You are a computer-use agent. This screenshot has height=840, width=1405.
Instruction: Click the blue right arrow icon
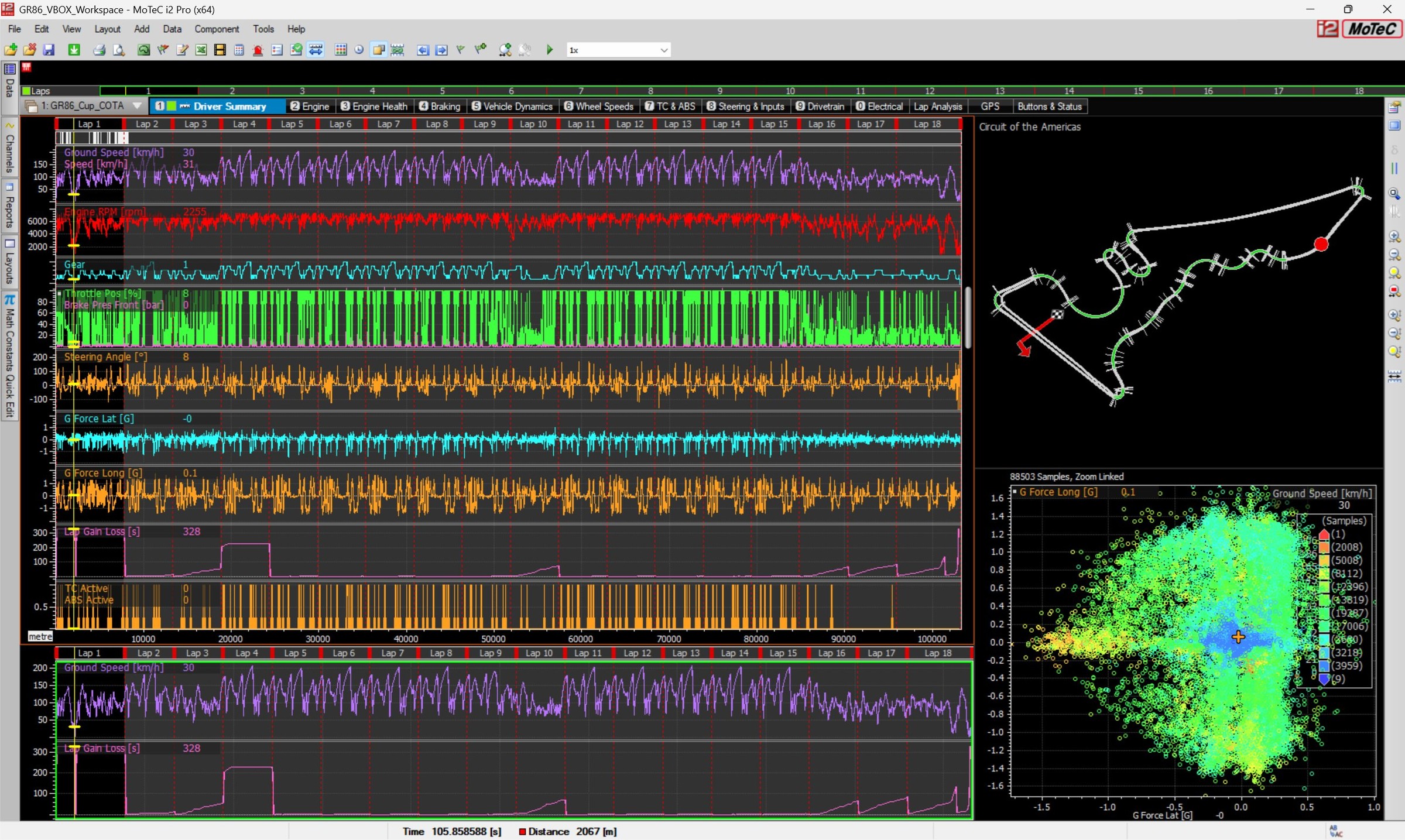[442, 50]
